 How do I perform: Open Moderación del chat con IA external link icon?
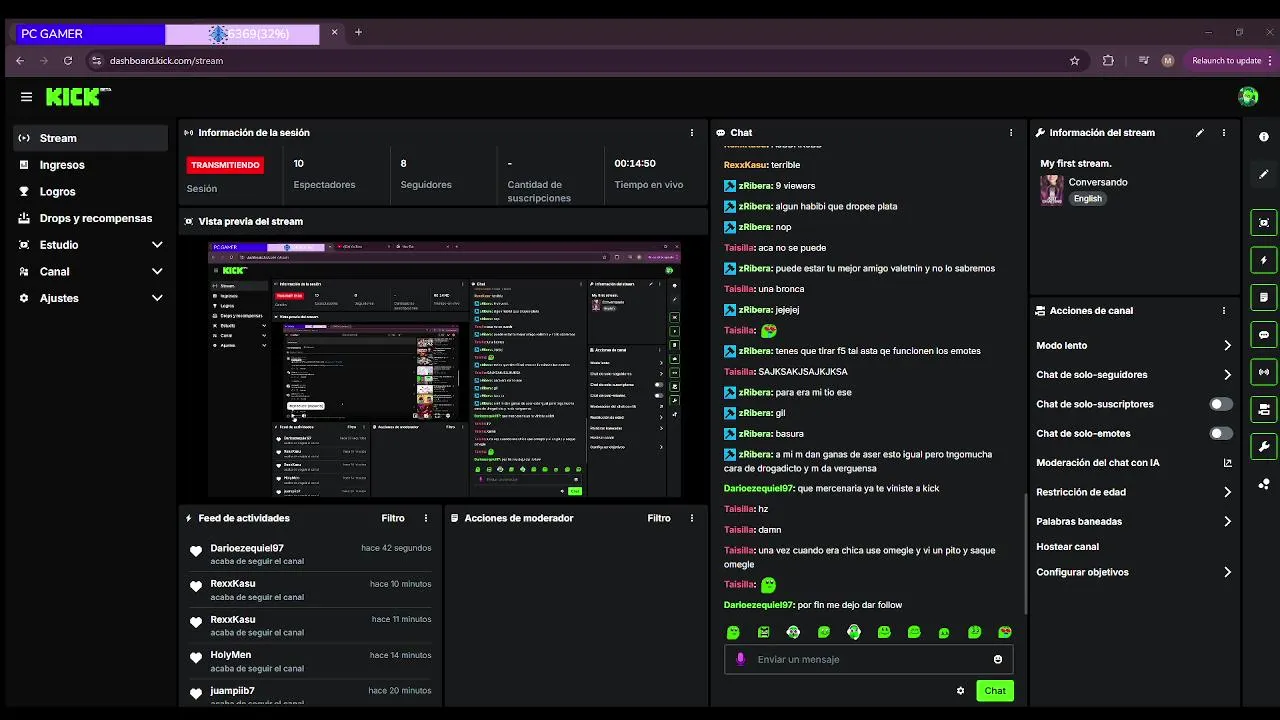point(1228,463)
